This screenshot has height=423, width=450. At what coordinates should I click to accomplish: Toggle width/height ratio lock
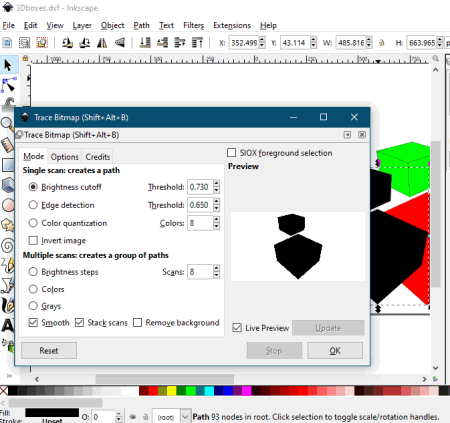(382, 43)
